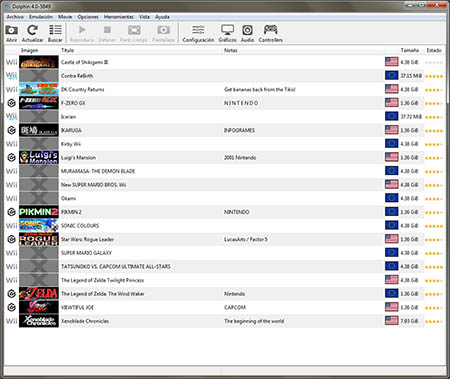Select the SUPER MARIO GALAXY title
This screenshot has height=379, width=450.
click(x=86, y=253)
